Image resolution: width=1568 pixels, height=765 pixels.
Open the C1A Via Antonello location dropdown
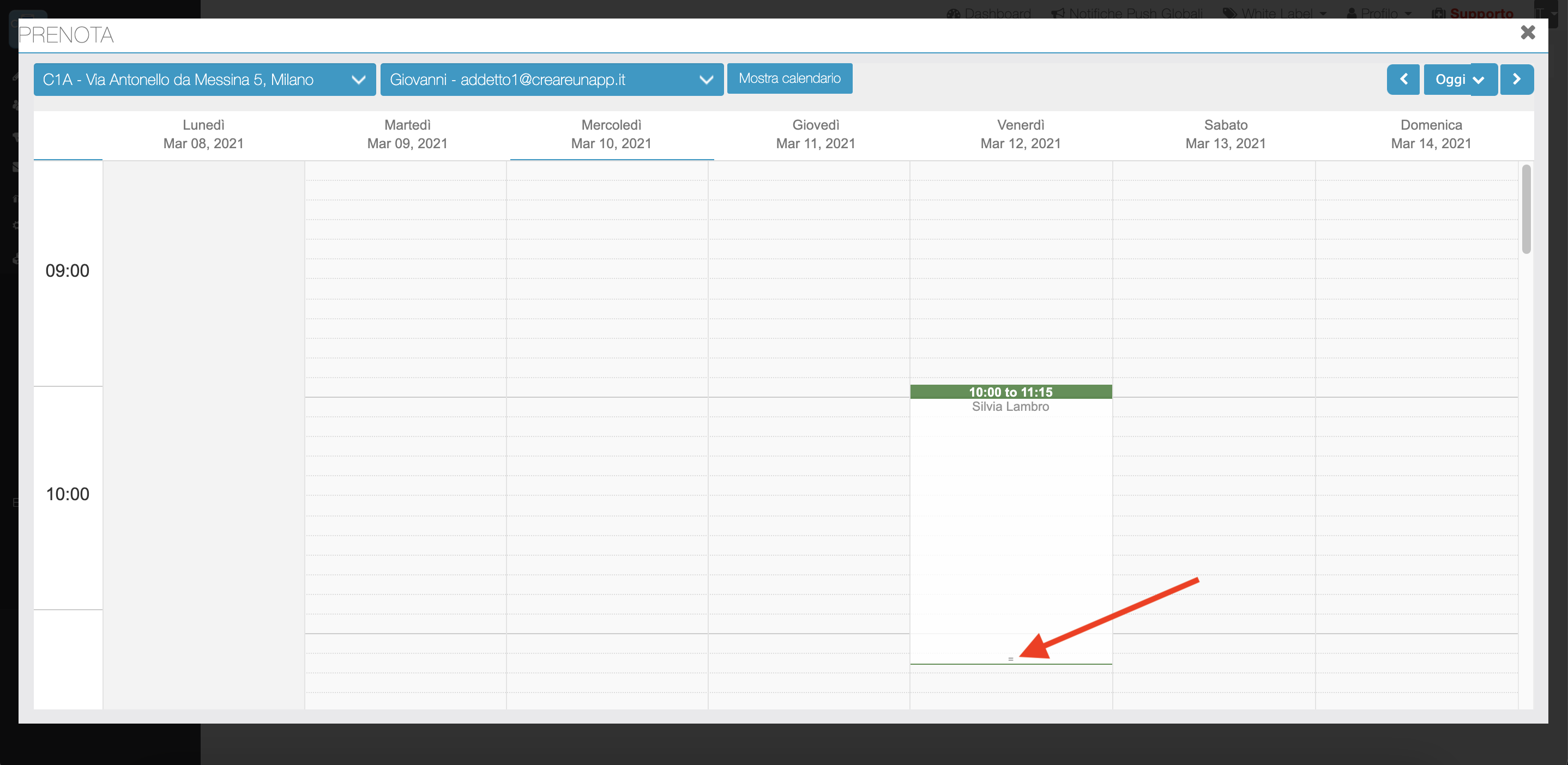point(204,80)
